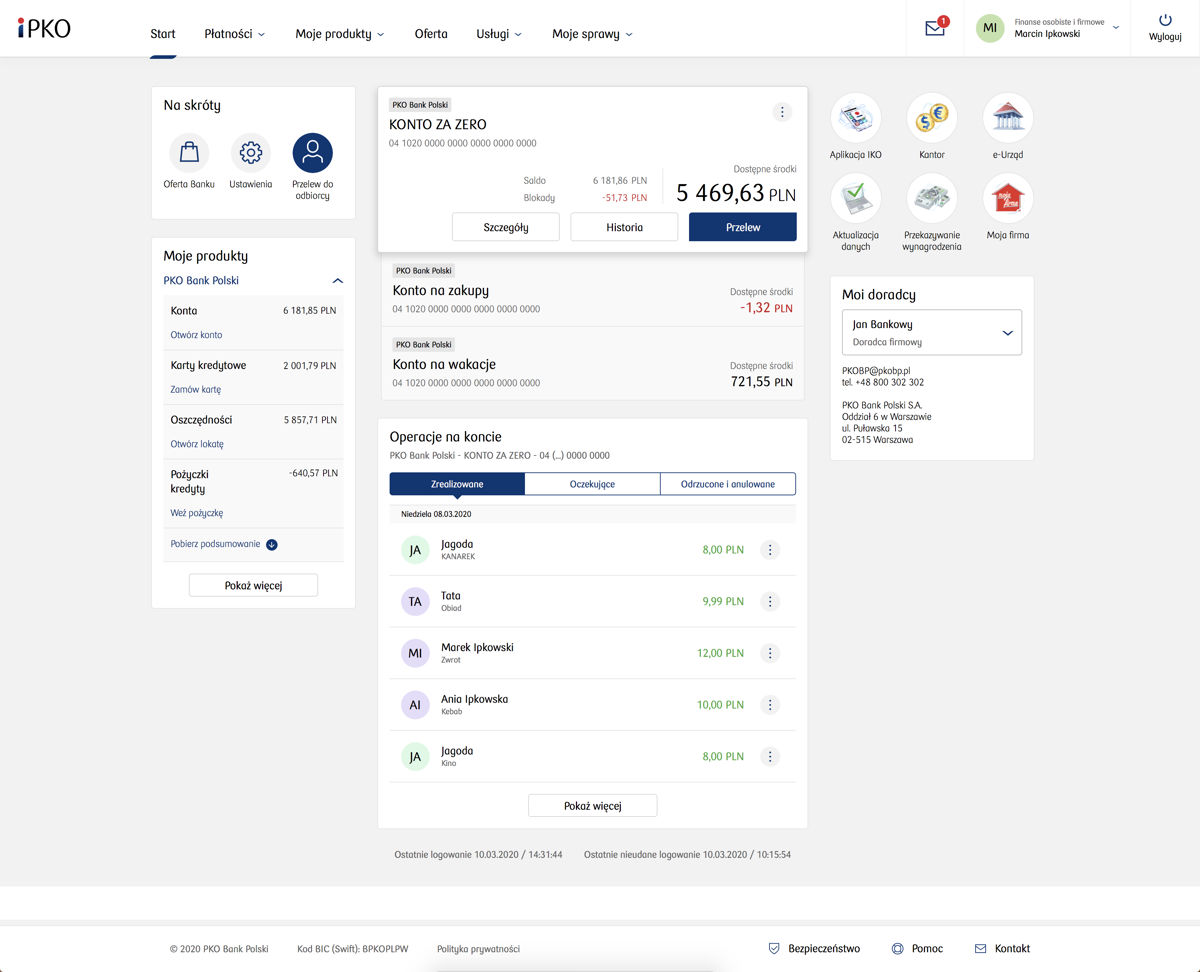
Task: Download summary via Pobierz podsumowanie arrow
Action: coord(272,545)
